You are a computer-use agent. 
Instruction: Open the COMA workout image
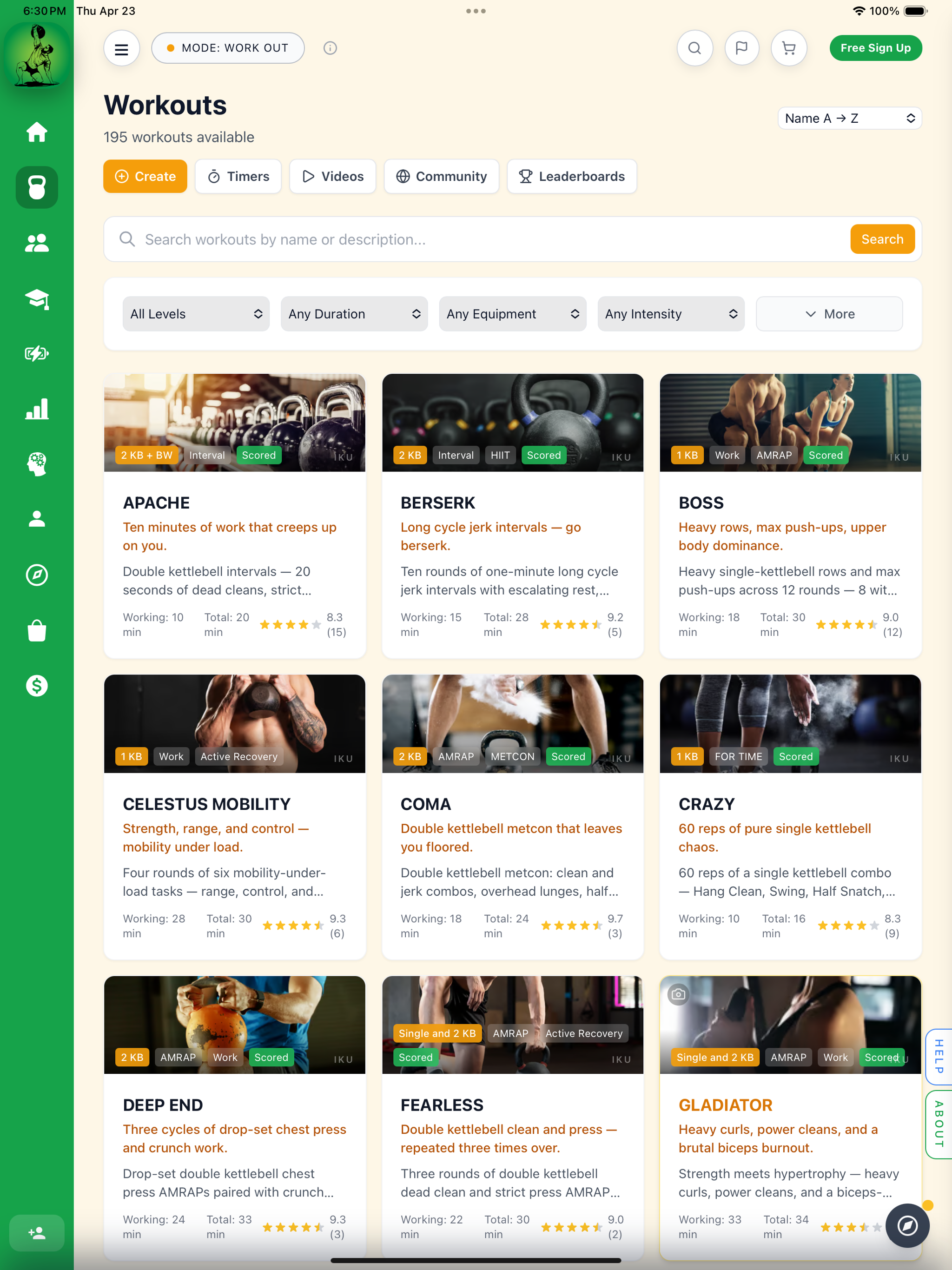click(513, 724)
